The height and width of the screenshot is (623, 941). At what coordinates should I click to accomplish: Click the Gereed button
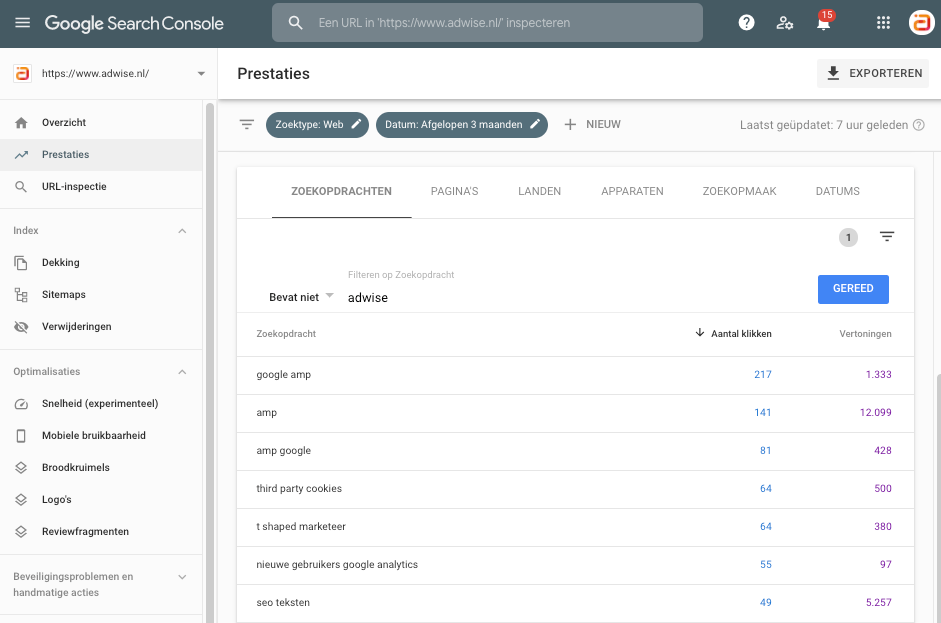[x=852, y=289]
